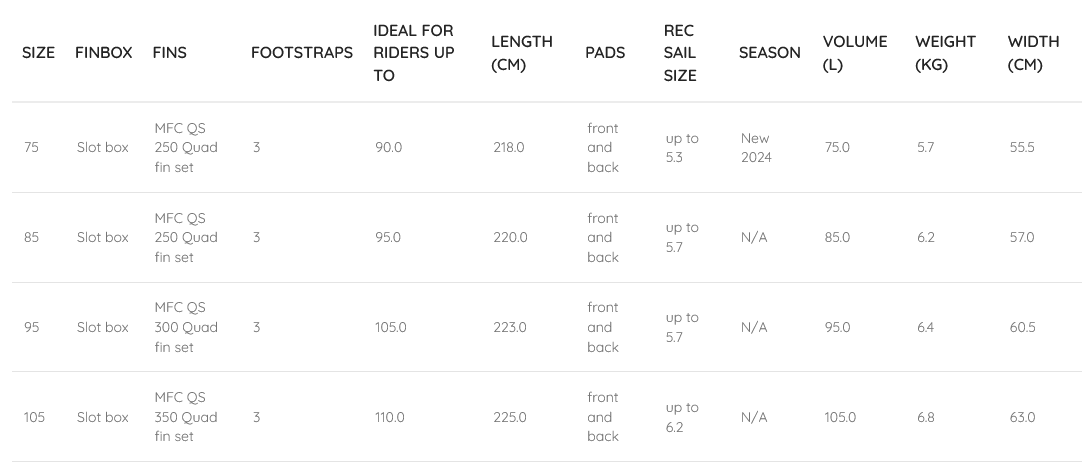This screenshot has width=1089, height=469.
Task: Click the FINBOX column header
Action: click(103, 53)
